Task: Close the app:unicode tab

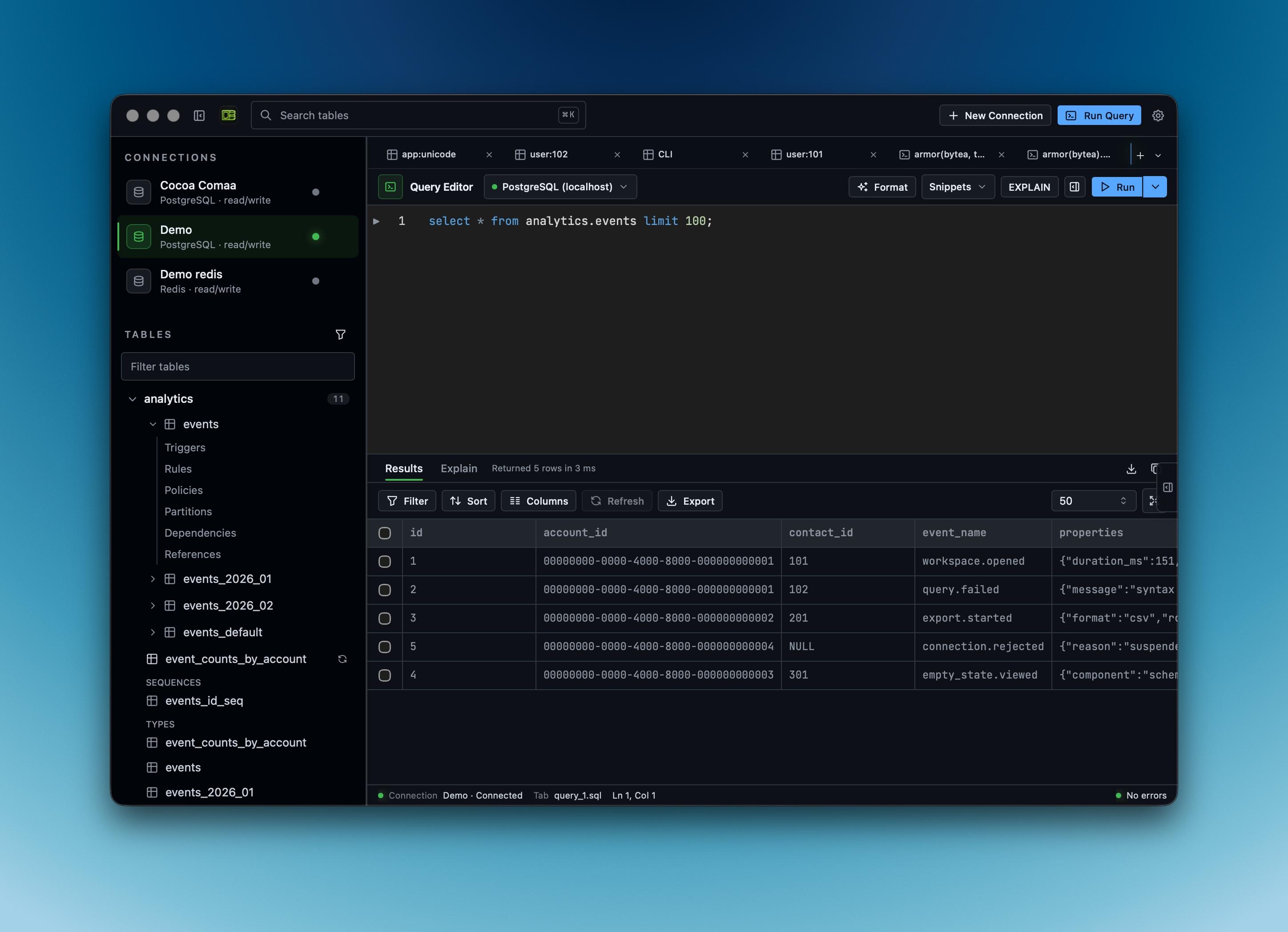Action: 489,154
